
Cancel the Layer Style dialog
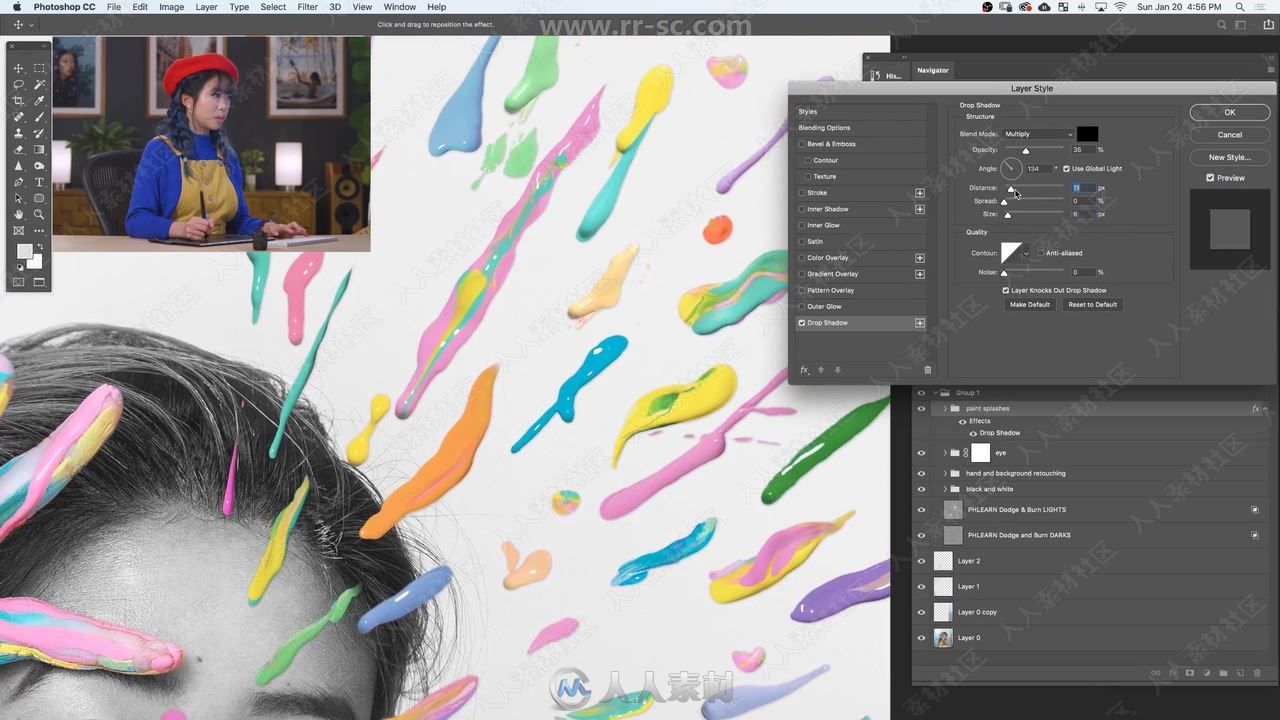pos(1230,135)
